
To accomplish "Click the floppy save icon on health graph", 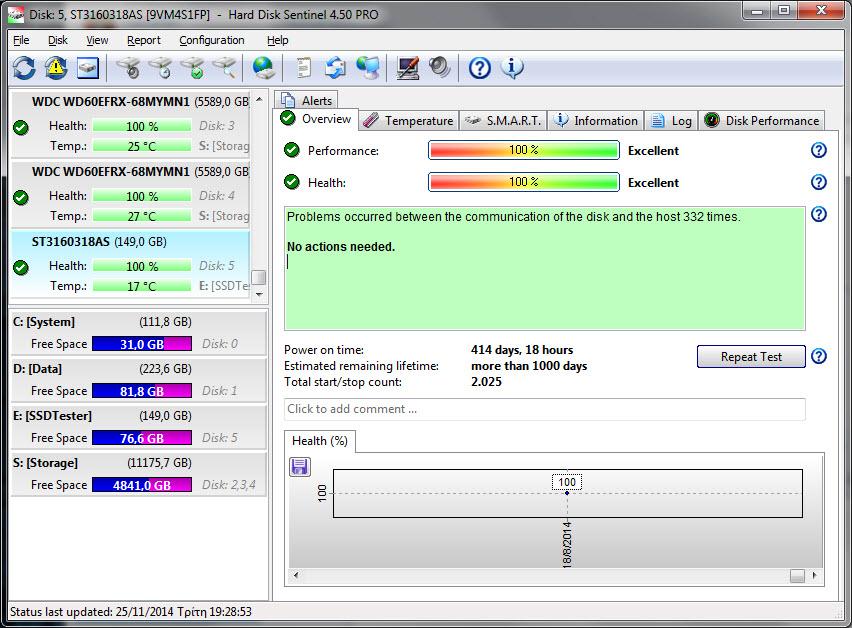I will [300, 467].
